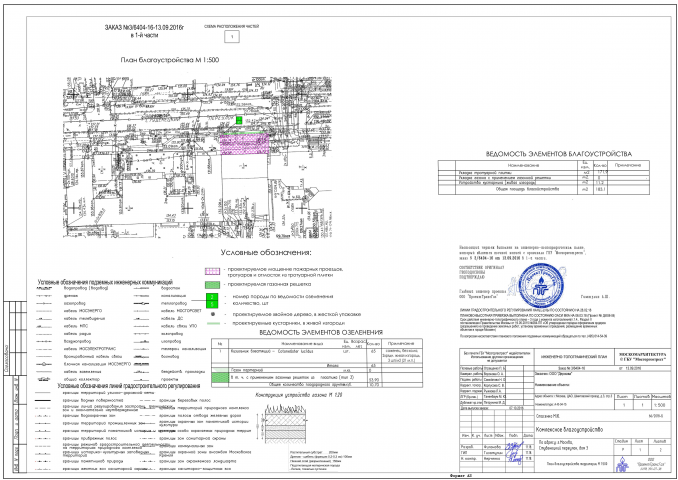Click the urban regulation lines legend heading
678x480 pixels.
[x=129, y=386]
